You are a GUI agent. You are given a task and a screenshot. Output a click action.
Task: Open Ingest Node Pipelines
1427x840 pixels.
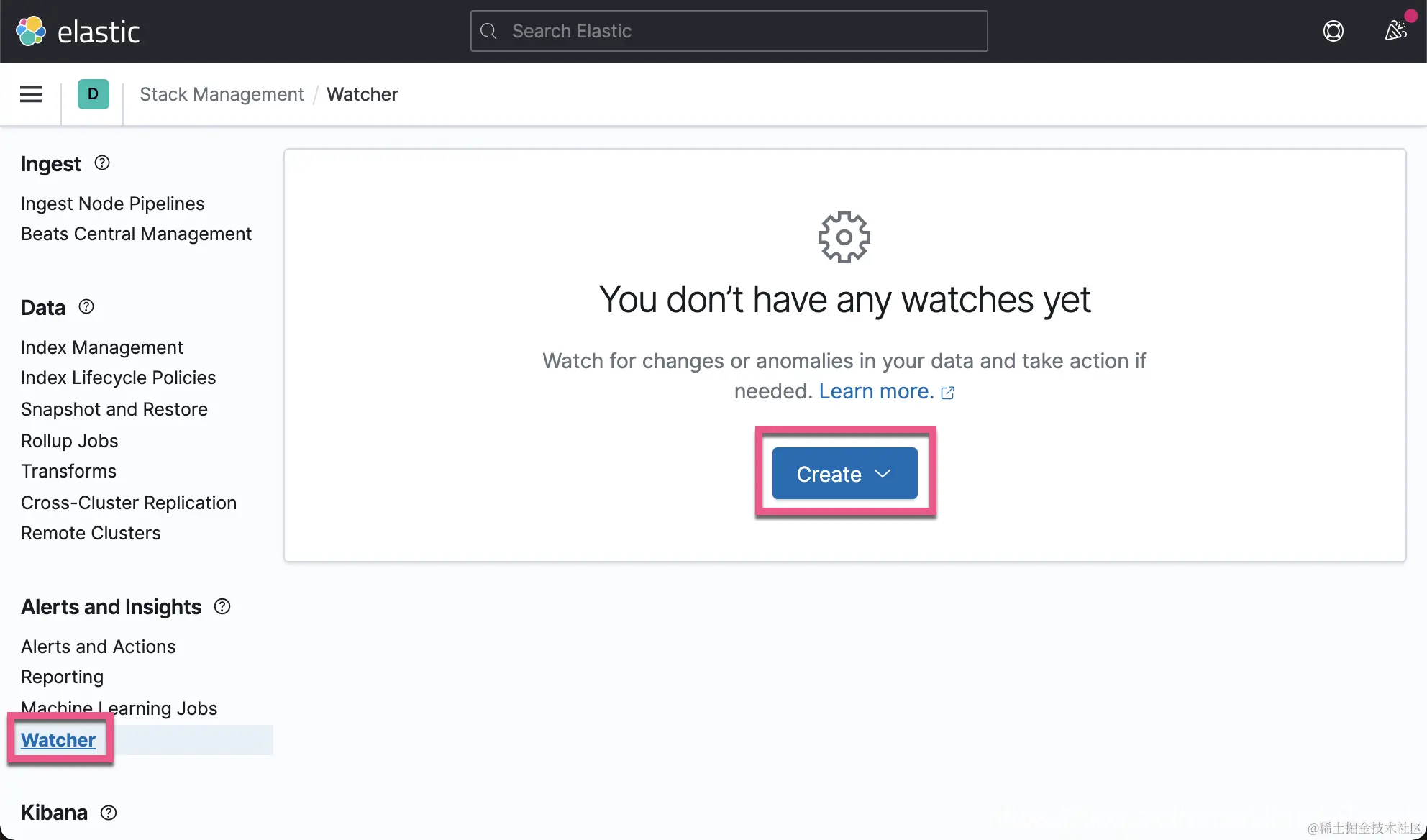pyautogui.click(x=112, y=204)
